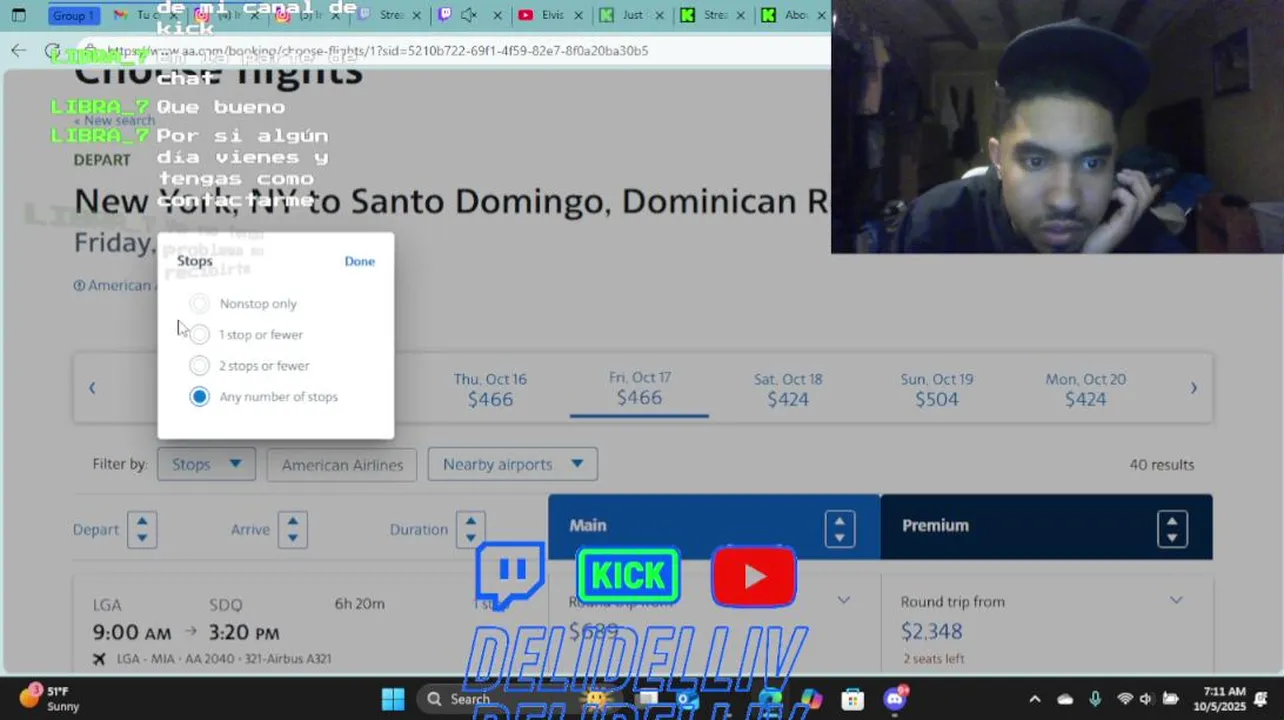The height and width of the screenshot is (720, 1284).
Task: Click the '« New search' link
Action: coord(114,121)
